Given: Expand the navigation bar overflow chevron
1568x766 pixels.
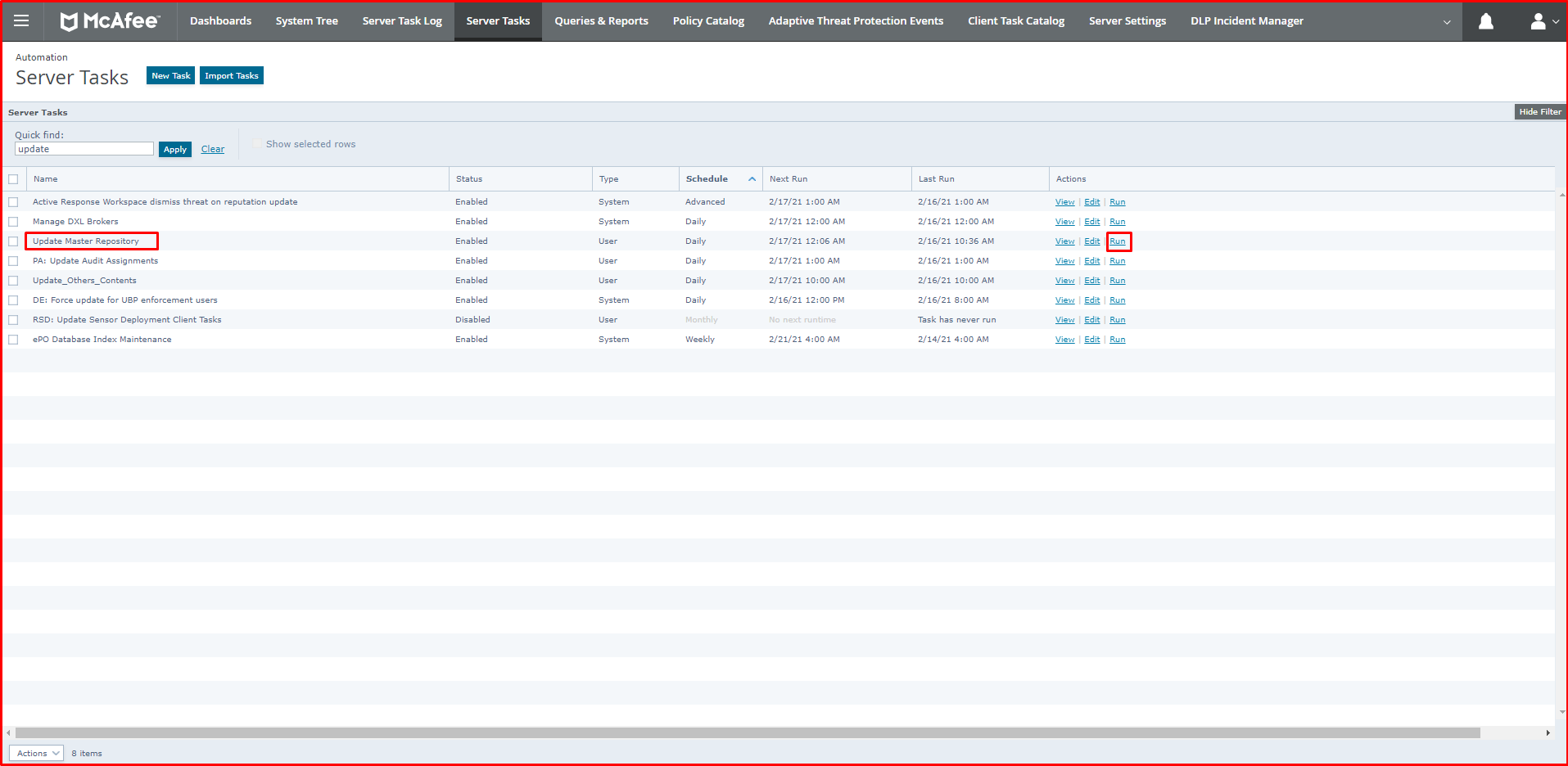Looking at the screenshot, I should pos(1447,22).
